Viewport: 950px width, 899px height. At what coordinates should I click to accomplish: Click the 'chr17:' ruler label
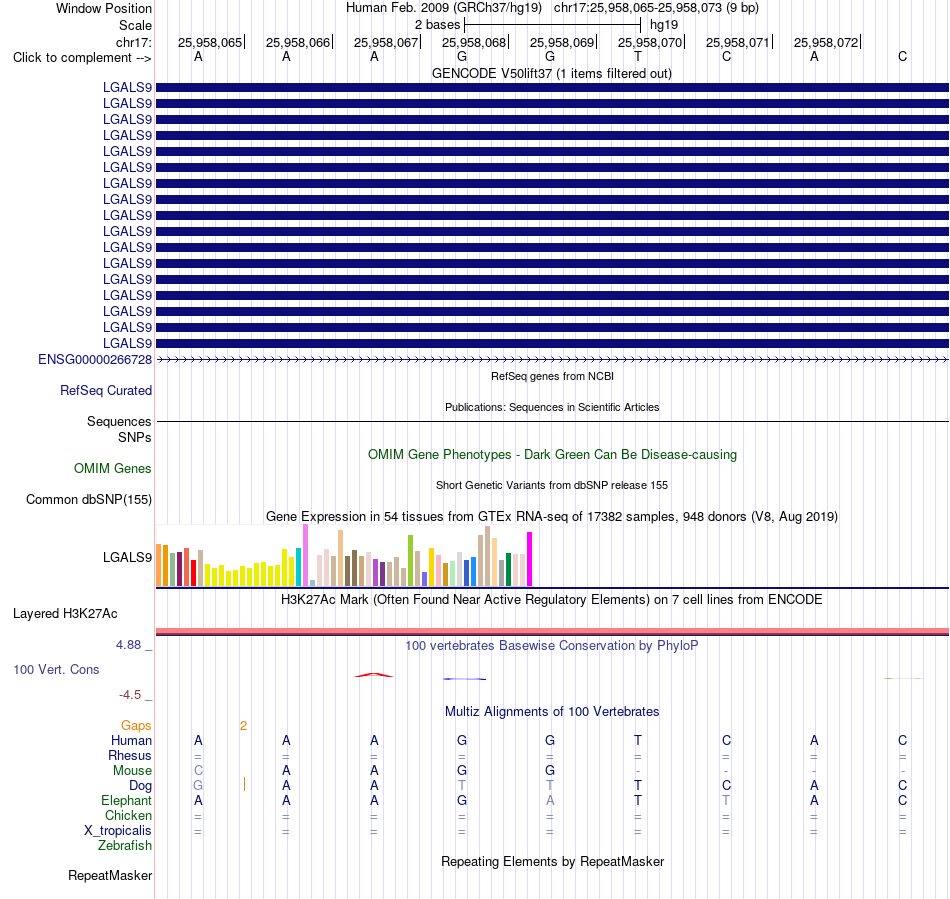pos(133,42)
